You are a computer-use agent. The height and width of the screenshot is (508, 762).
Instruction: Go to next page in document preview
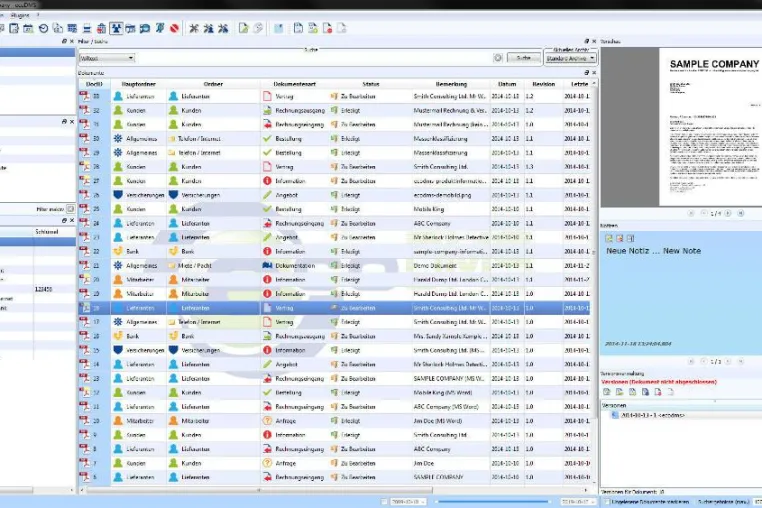(x=728, y=213)
